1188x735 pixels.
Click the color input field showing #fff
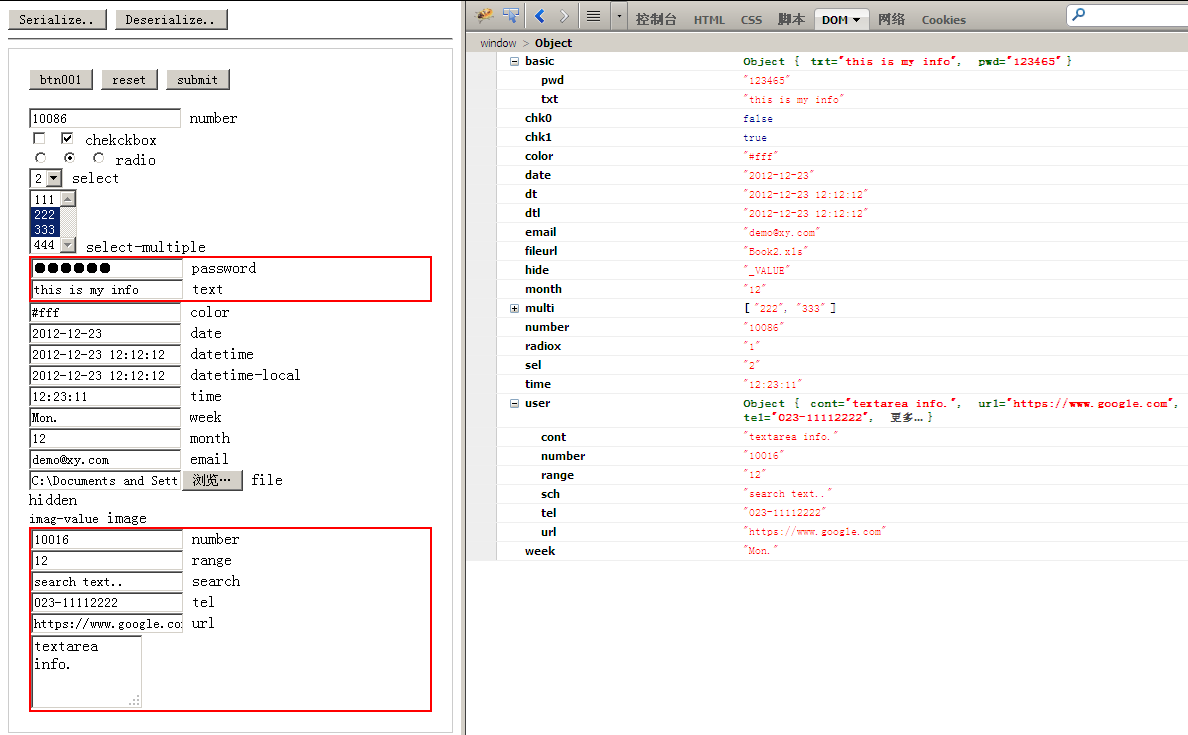(x=105, y=312)
